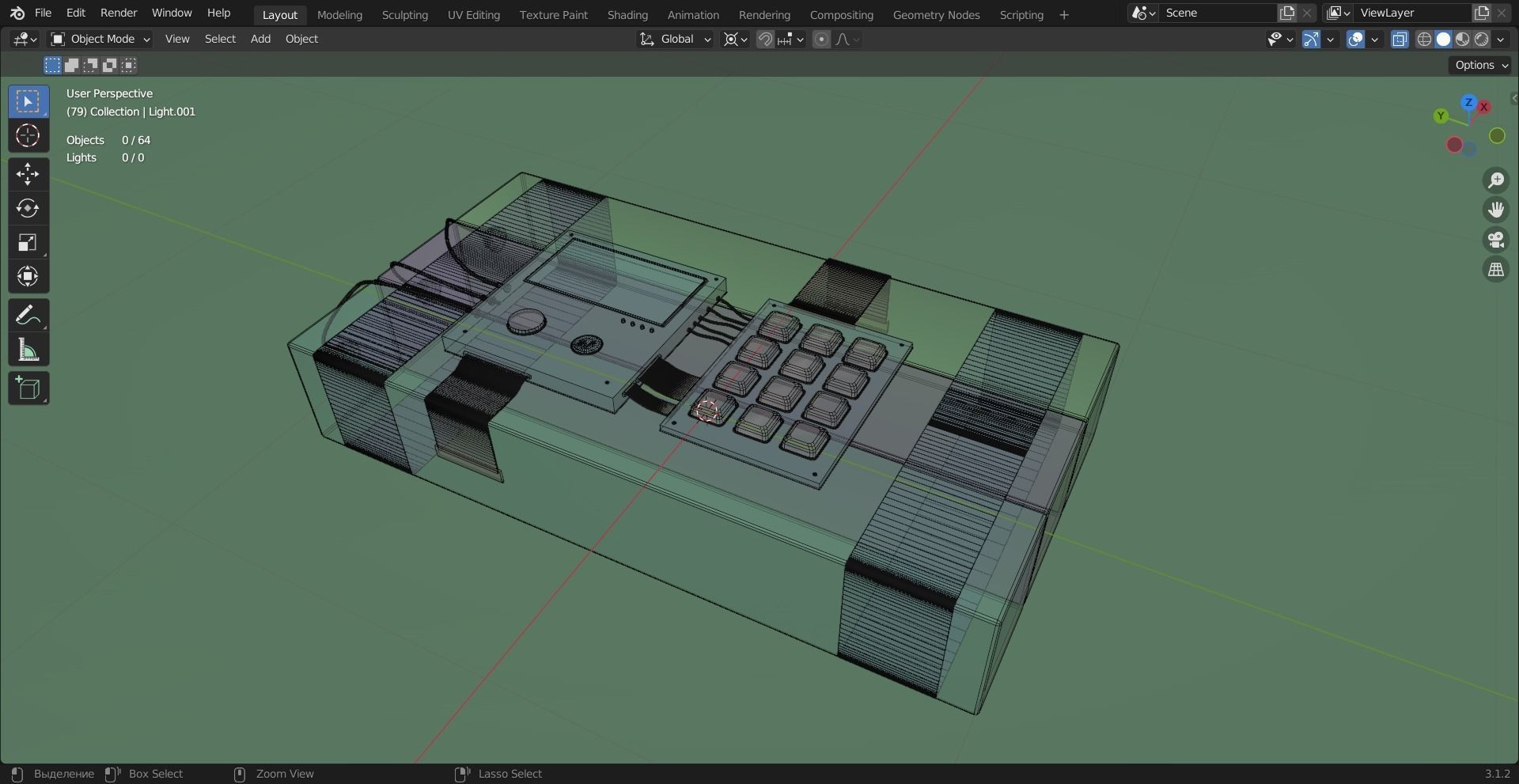This screenshot has width=1519, height=784.
Task: Activate the Add Cube tool
Action: click(28, 388)
